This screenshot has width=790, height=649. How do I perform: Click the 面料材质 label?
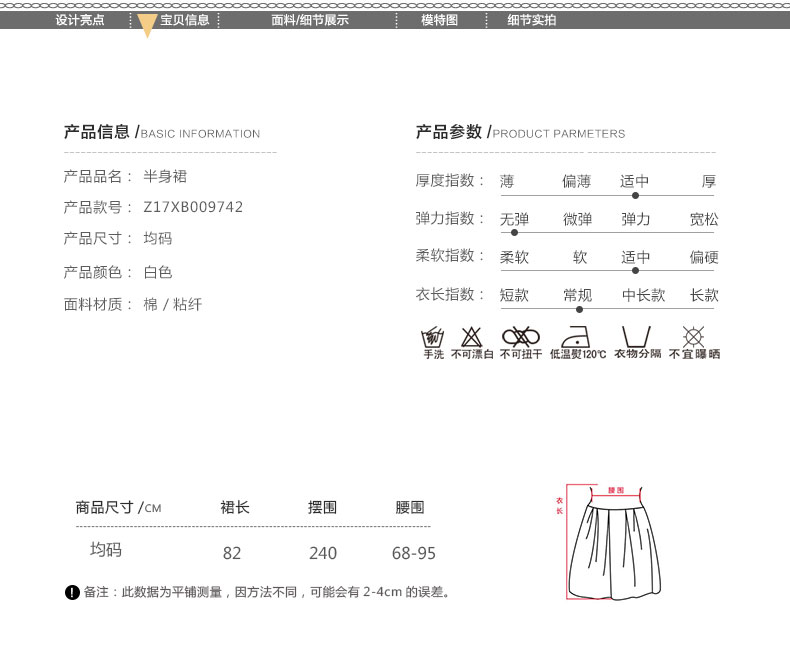97,304
